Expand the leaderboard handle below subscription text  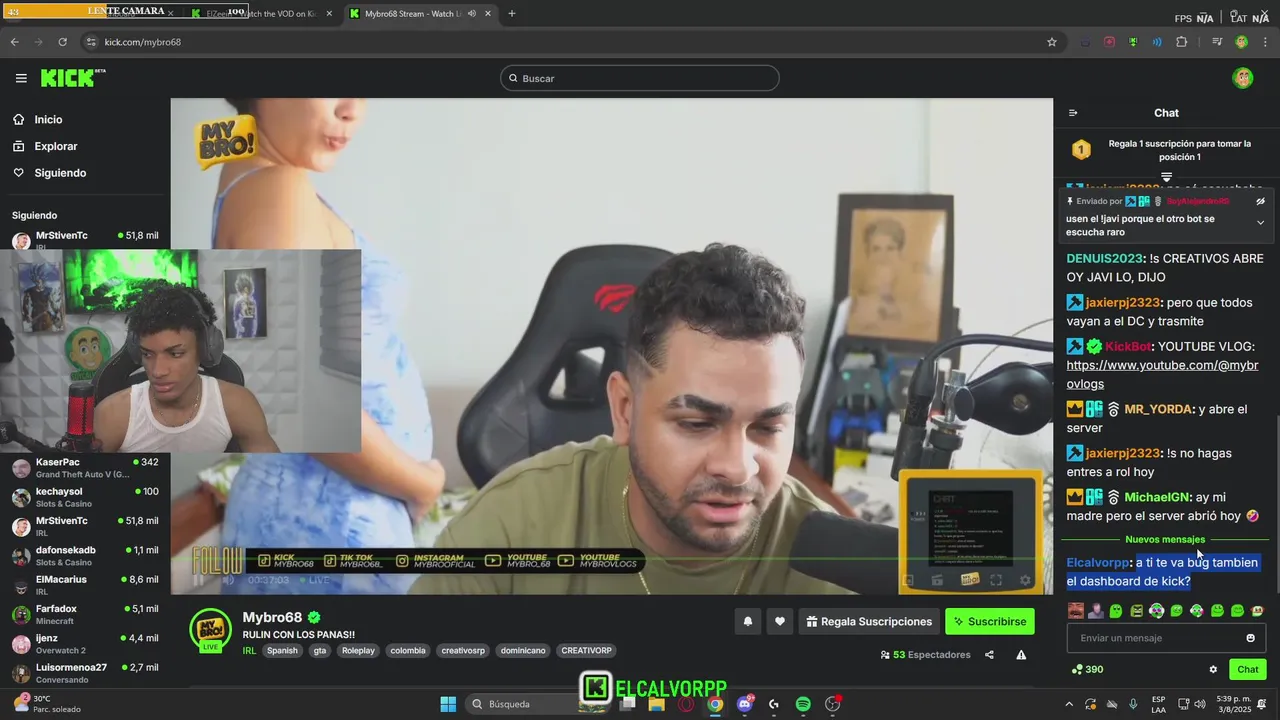[1166, 176]
